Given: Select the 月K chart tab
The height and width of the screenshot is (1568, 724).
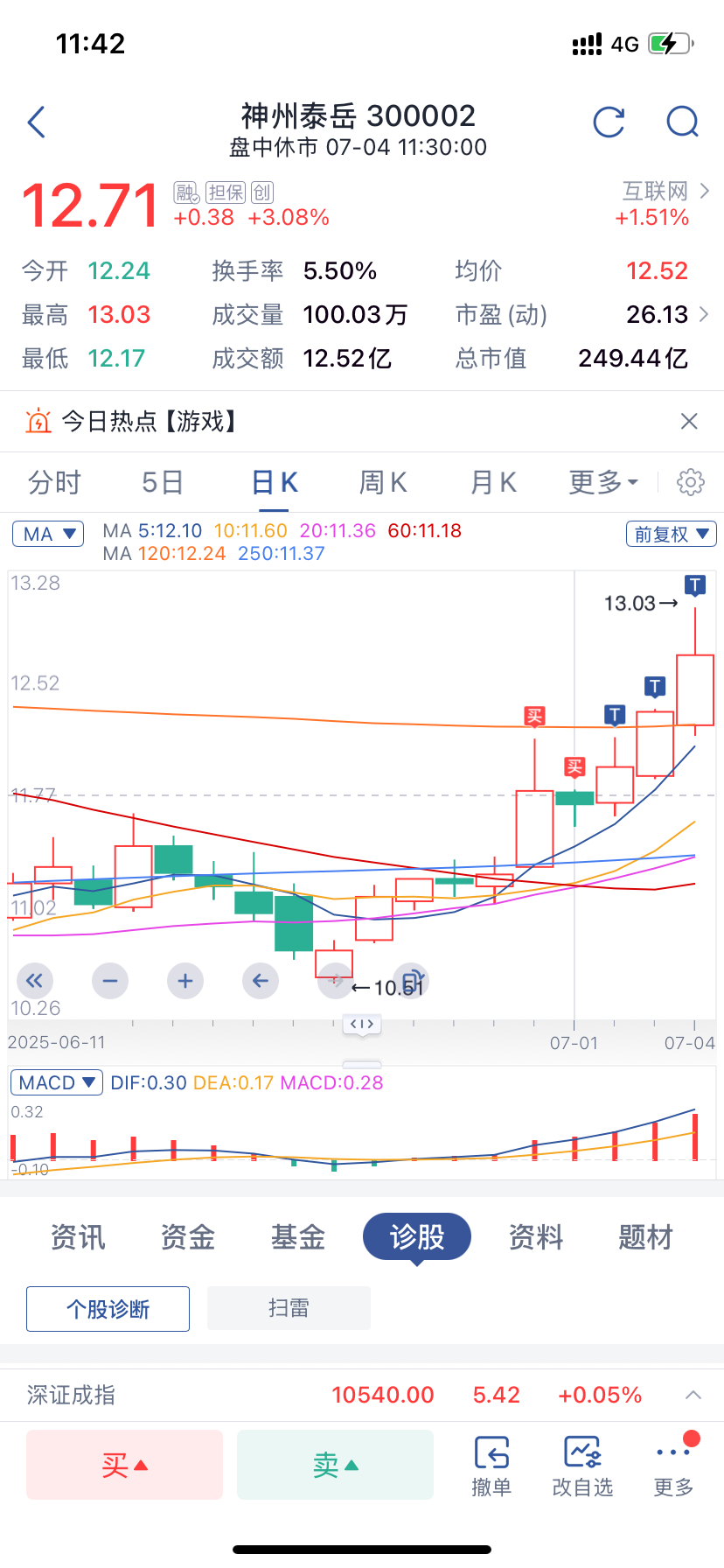Looking at the screenshot, I should coord(493,482).
